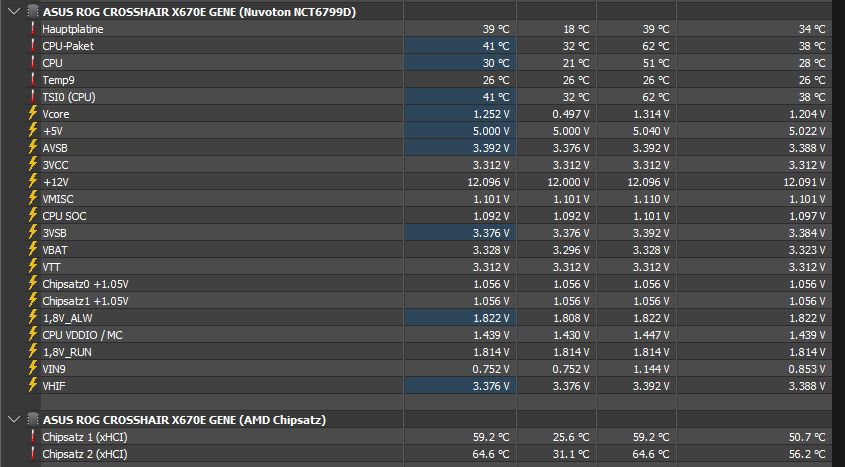Click the lightning icon for VHIF
Screen dimensions: 845x467
[x=33, y=386]
